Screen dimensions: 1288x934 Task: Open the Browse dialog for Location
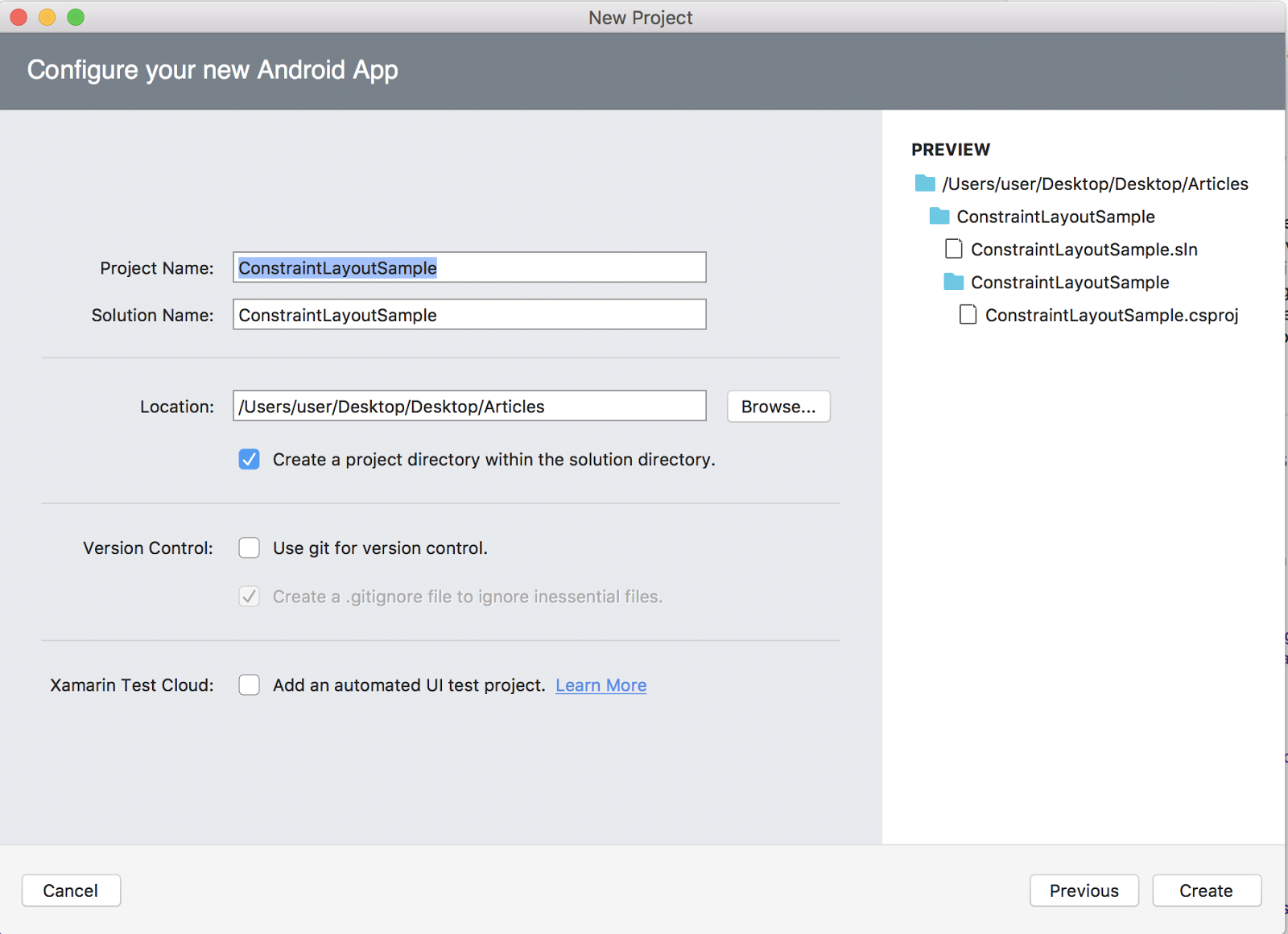coord(778,407)
